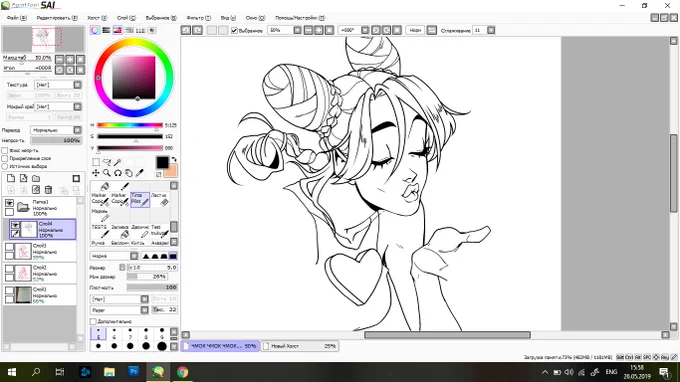Screen dimensions: 680x382
Task: Select the Eyedropper tool
Action: [139, 173]
